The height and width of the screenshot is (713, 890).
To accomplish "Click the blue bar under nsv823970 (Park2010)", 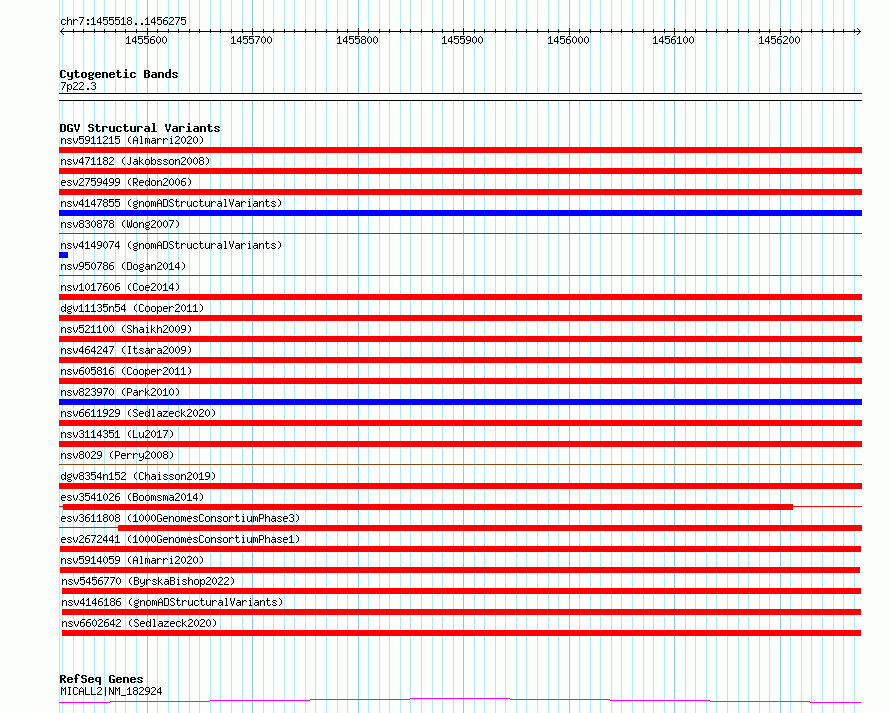I will click(x=460, y=402).
